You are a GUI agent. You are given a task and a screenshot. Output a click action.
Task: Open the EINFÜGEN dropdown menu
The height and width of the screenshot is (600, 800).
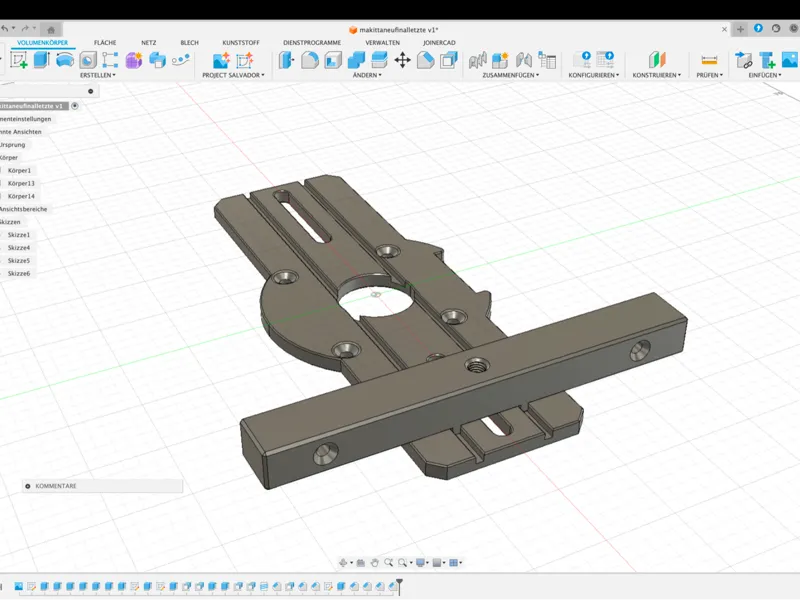tap(765, 75)
